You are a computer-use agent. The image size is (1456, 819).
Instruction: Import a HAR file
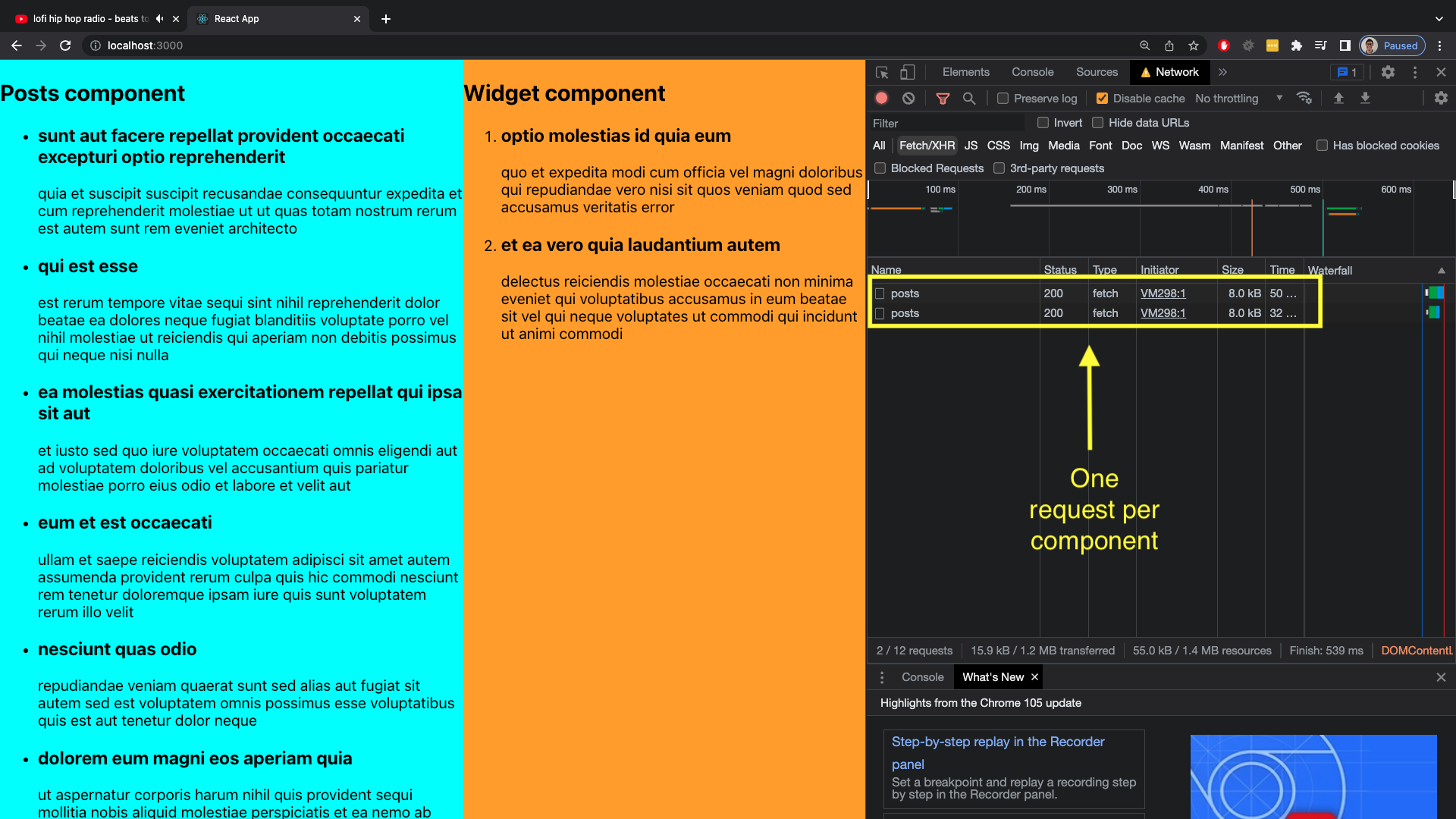coord(1339,98)
